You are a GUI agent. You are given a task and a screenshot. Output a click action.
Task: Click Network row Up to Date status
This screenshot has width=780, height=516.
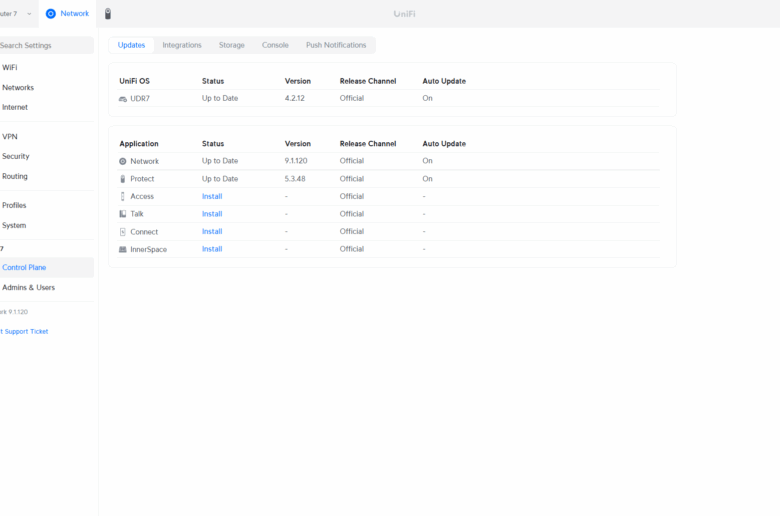tap(220, 161)
